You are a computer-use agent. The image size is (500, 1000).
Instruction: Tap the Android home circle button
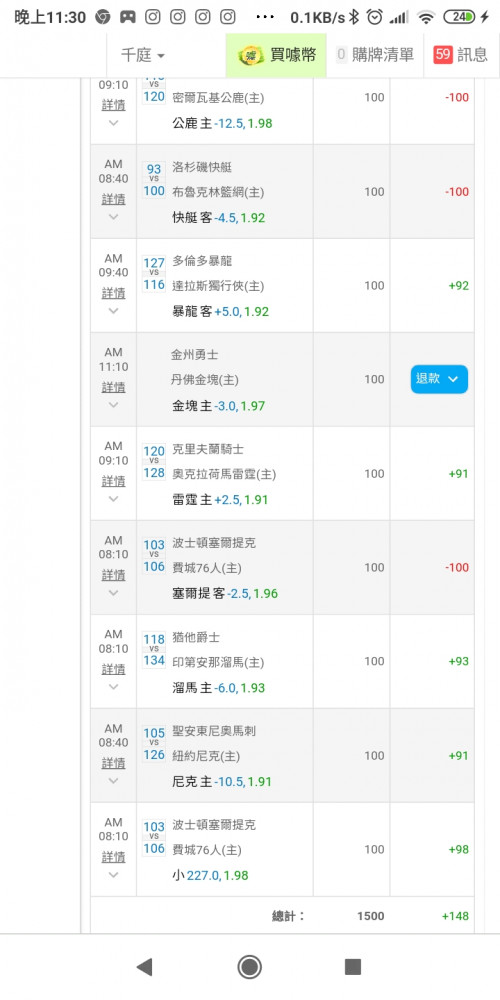pos(249,967)
